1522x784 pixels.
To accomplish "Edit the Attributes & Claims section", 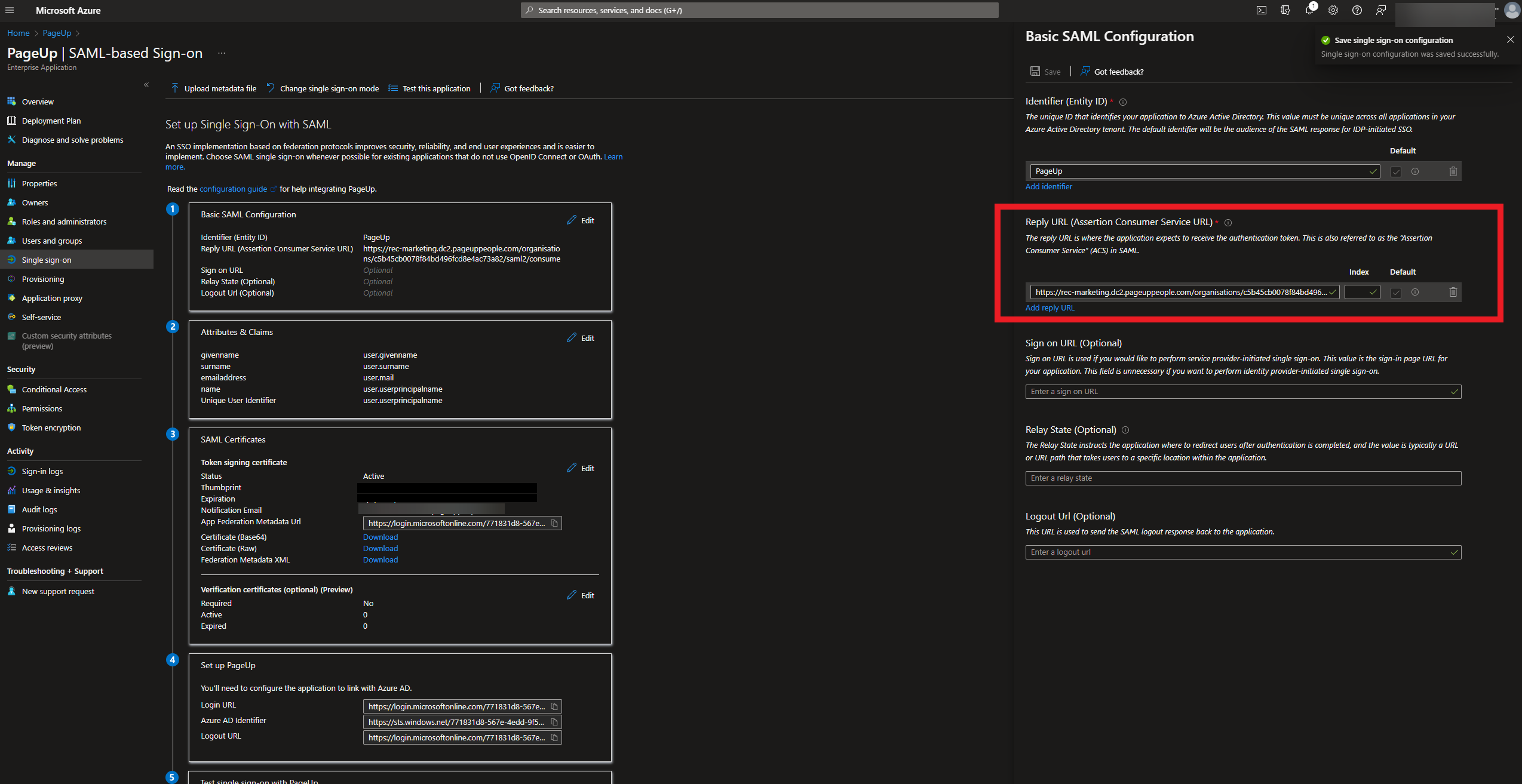I will 581,338.
